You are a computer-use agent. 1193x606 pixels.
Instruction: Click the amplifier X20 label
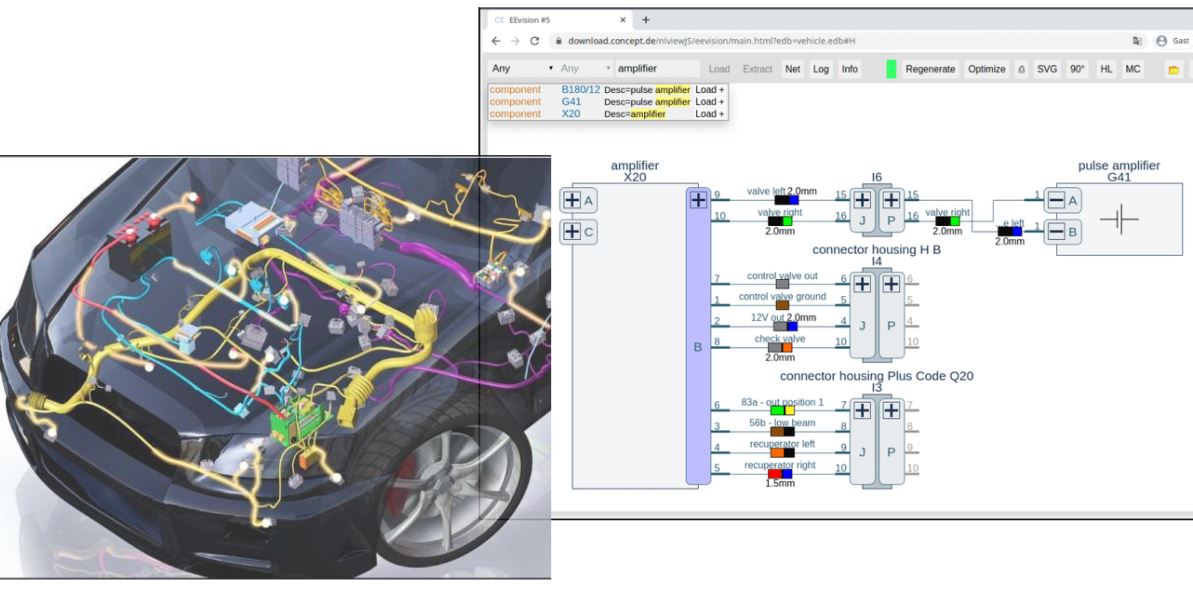tap(635, 171)
